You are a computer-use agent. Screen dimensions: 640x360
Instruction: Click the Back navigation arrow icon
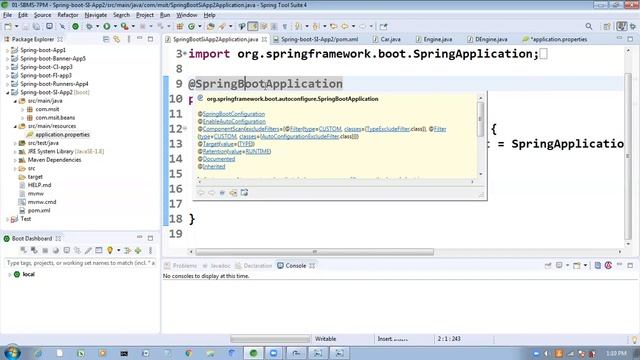345,27
